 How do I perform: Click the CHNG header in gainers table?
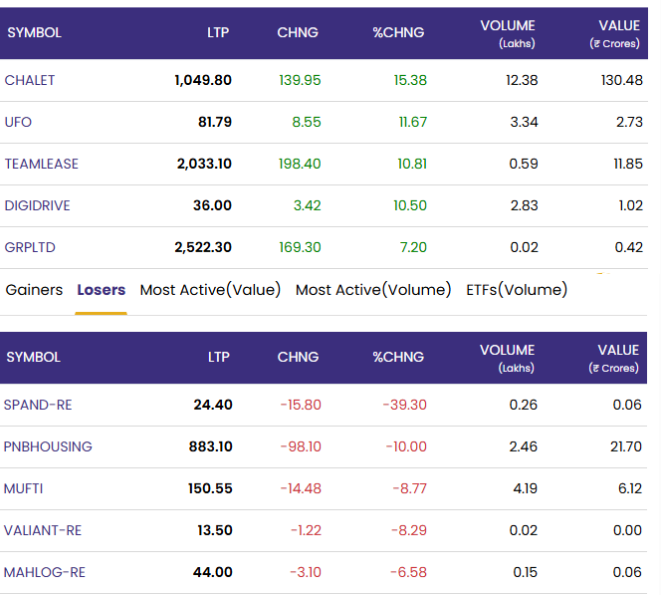tap(298, 33)
